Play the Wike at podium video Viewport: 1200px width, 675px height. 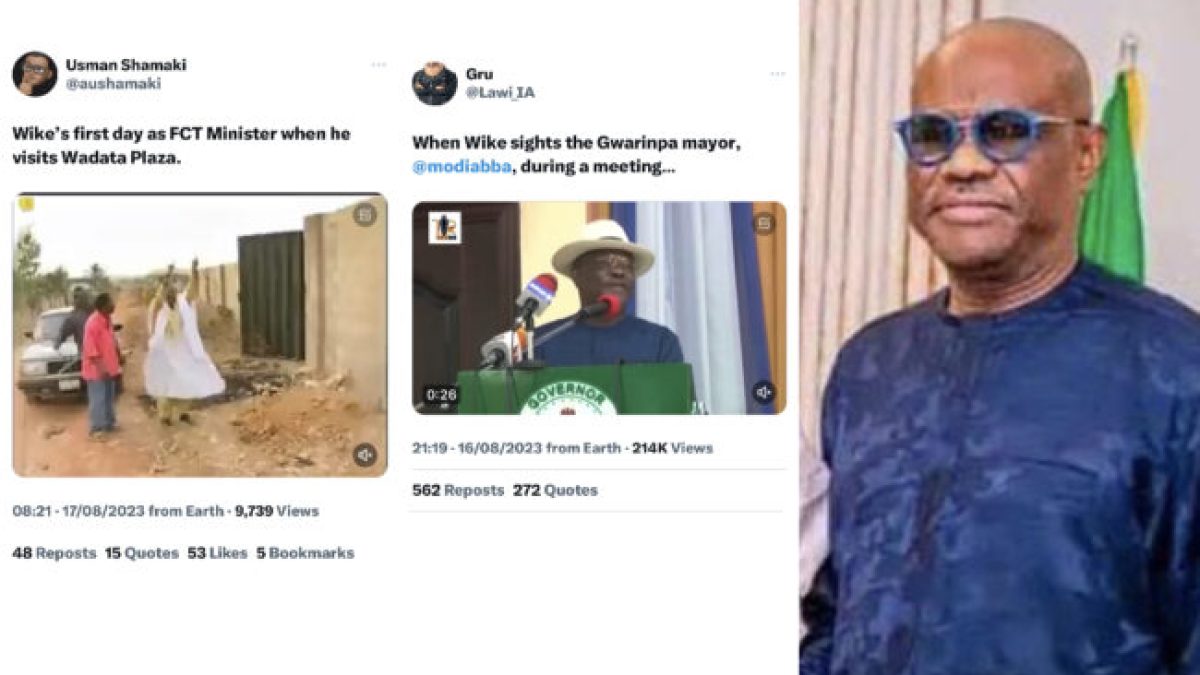pos(599,308)
